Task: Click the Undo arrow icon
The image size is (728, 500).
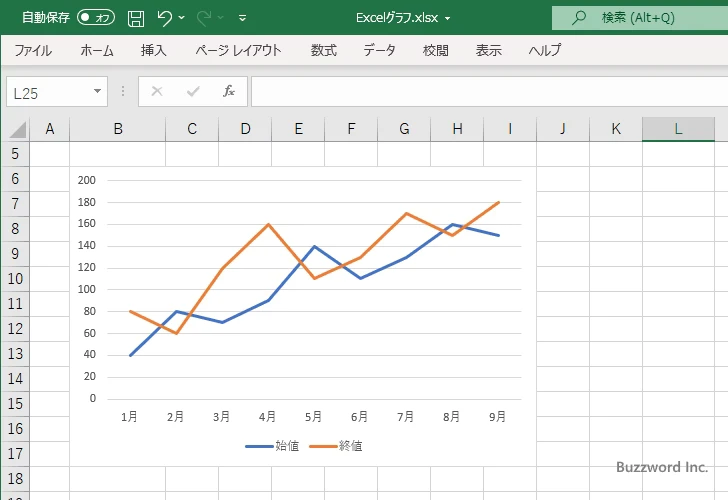Action: pyautogui.click(x=164, y=18)
